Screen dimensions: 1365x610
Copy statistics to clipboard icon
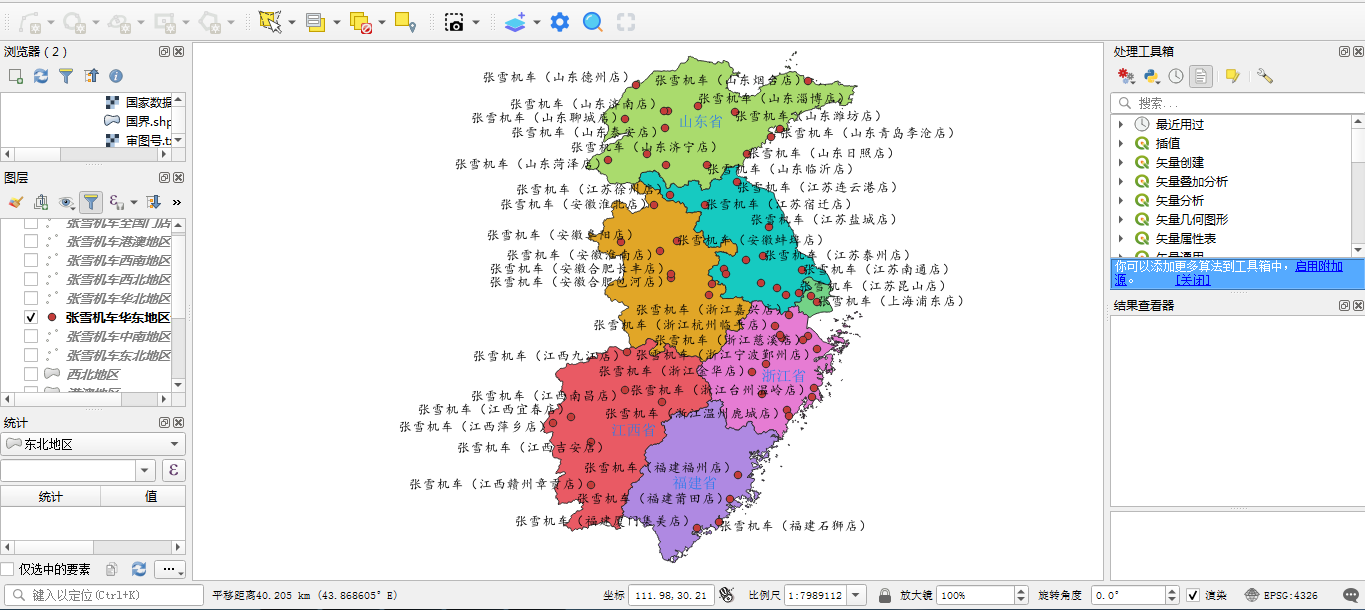[112, 569]
